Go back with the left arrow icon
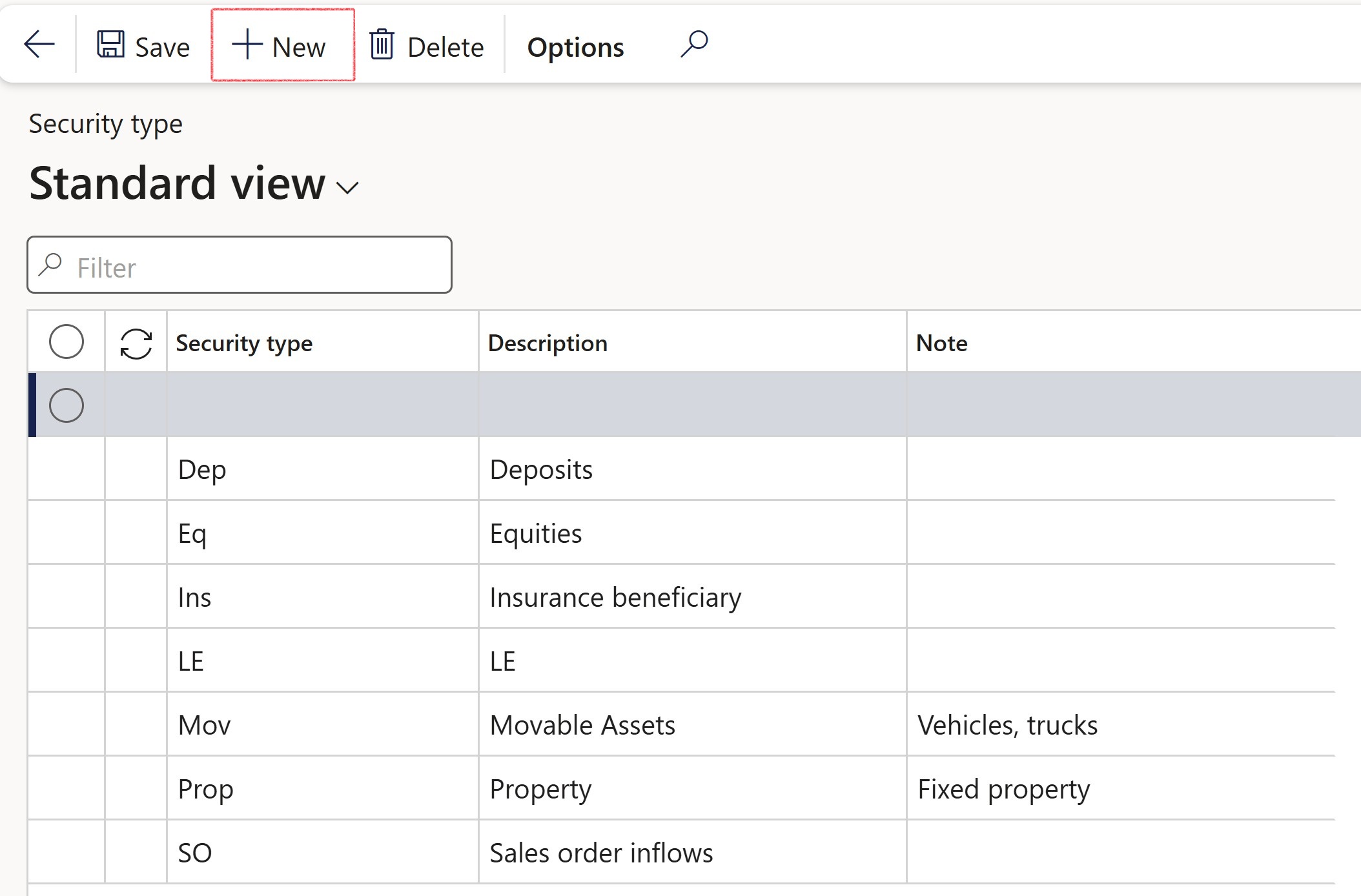1361x896 pixels. [39, 45]
